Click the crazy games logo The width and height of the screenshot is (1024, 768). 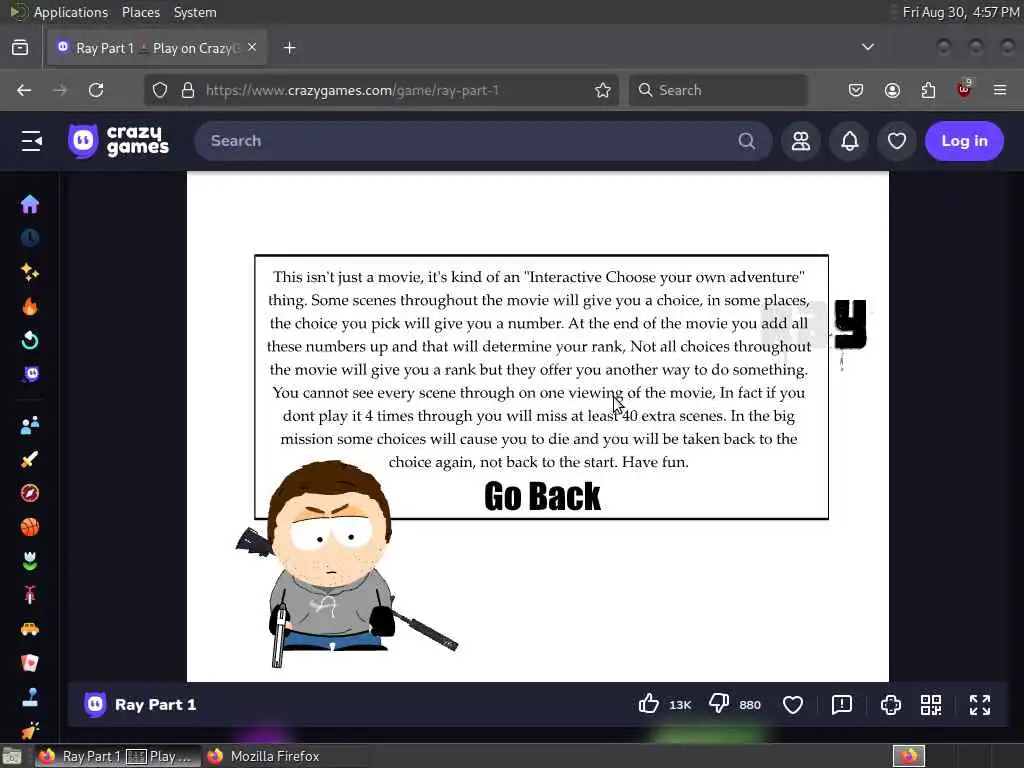[119, 141]
